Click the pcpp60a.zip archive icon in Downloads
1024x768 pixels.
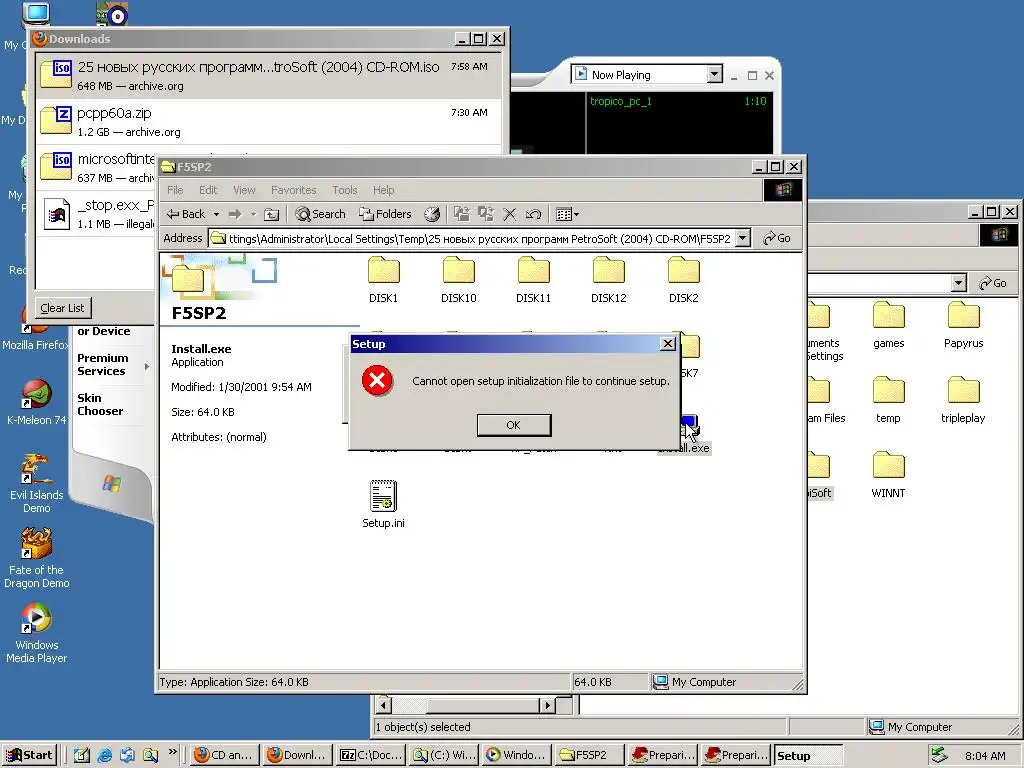coord(56,120)
